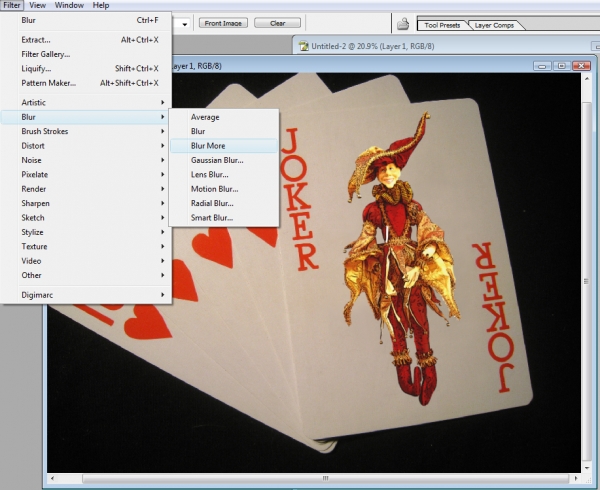Screen dimensions: 600x490
Task: Apply Blur More filter
Action: [224, 146]
